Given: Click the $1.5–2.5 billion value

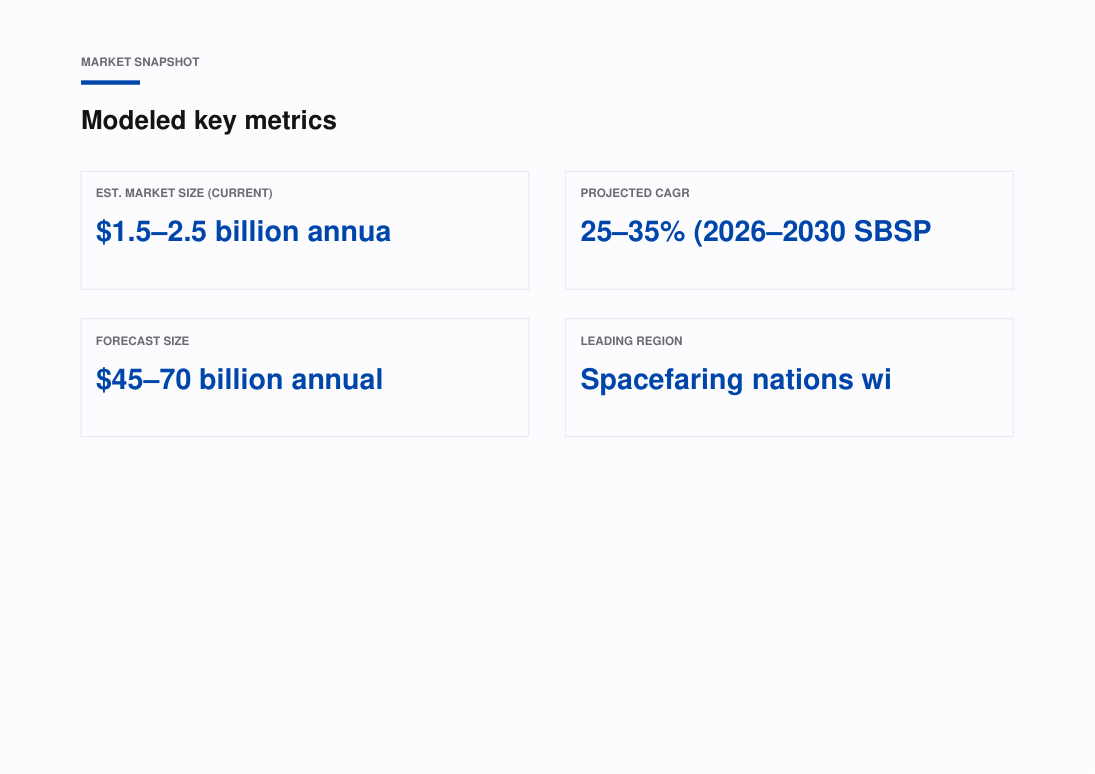Looking at the screenshot, I should 243,231.
